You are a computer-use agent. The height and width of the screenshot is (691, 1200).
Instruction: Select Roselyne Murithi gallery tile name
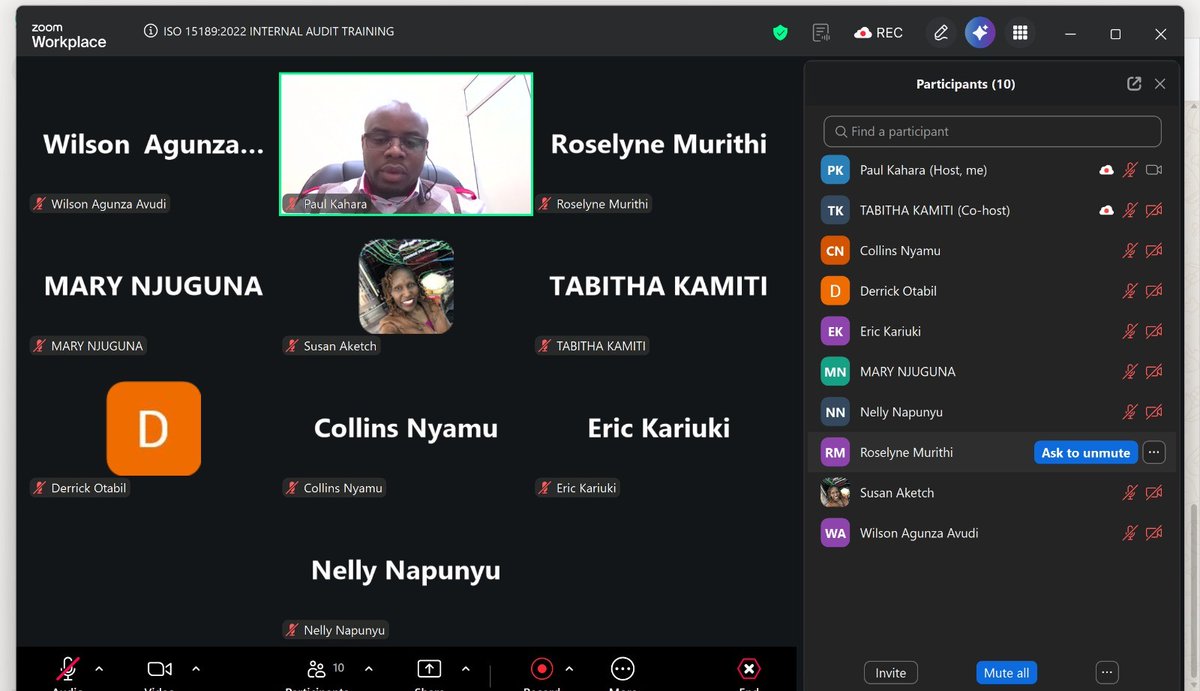[659, 144]
